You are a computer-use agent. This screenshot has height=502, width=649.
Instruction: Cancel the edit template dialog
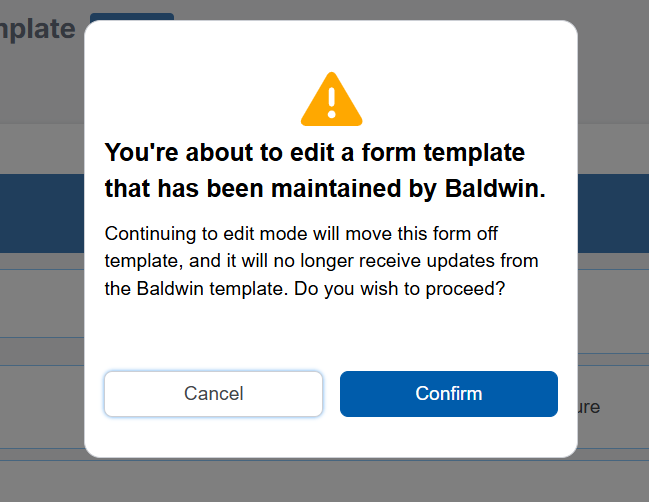[x=213, y=393]
